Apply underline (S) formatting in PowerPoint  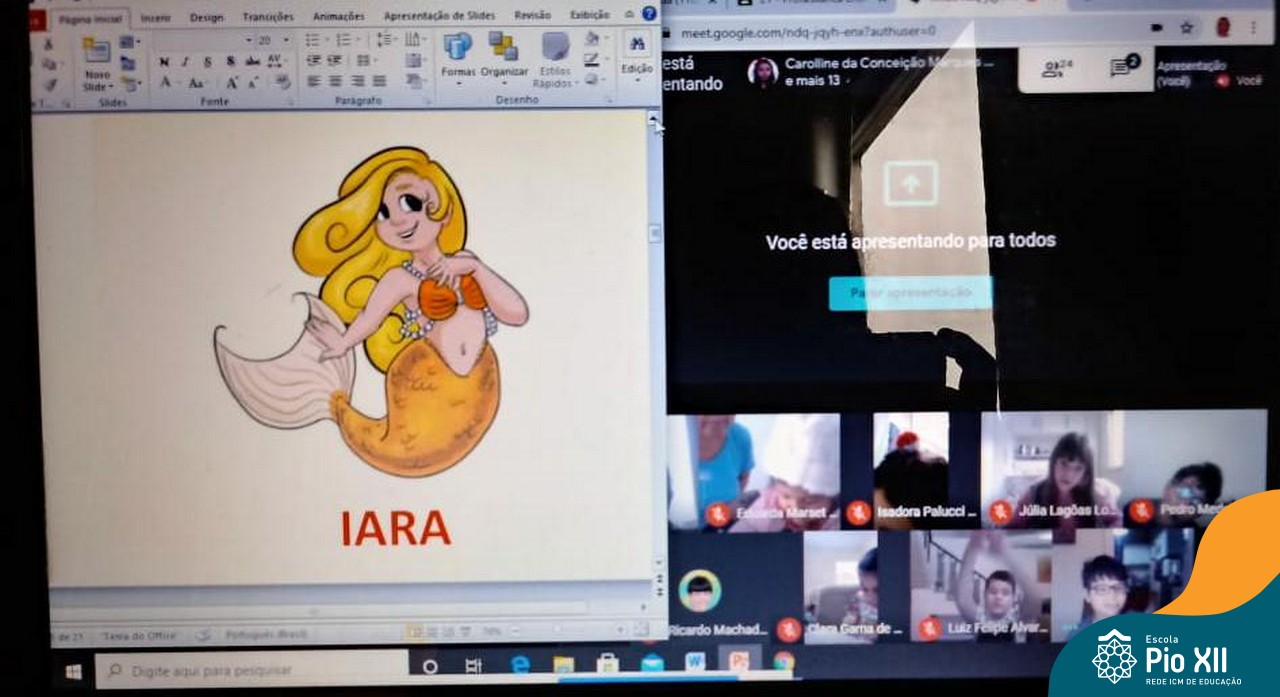pyautogui.click(x=208, y=62)
